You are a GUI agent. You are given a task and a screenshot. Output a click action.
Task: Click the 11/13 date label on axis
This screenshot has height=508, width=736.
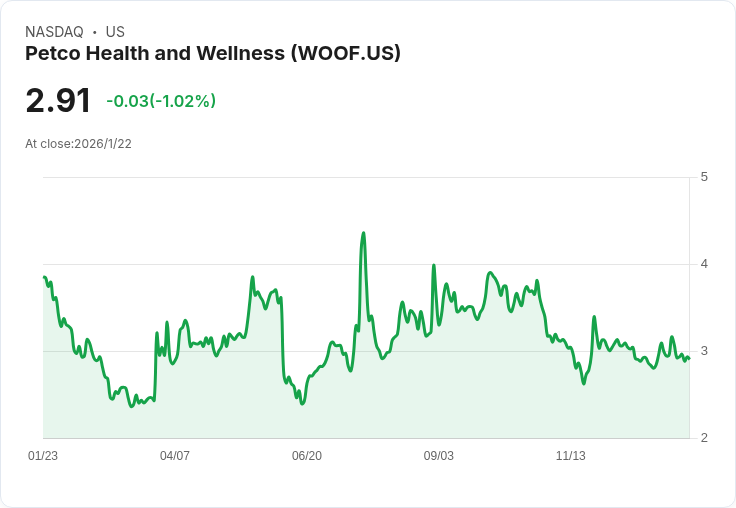tap(571, 455)
